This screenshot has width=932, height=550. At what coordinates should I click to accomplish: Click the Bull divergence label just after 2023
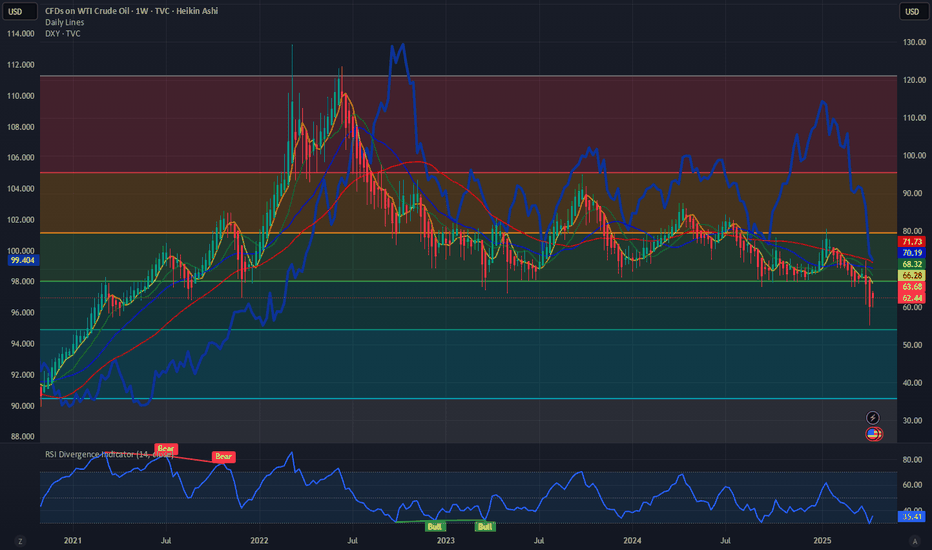pos(486,526)
